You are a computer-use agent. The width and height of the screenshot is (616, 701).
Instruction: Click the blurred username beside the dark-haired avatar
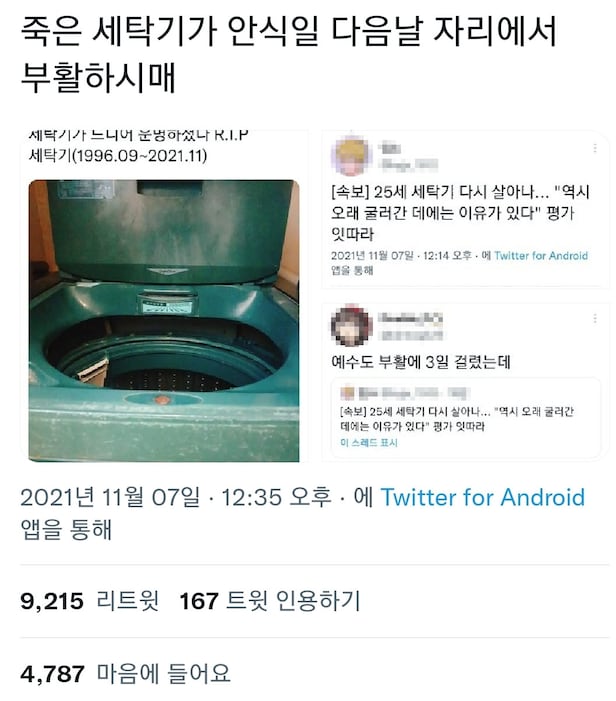pyautogui.click(x=410, y=326)
